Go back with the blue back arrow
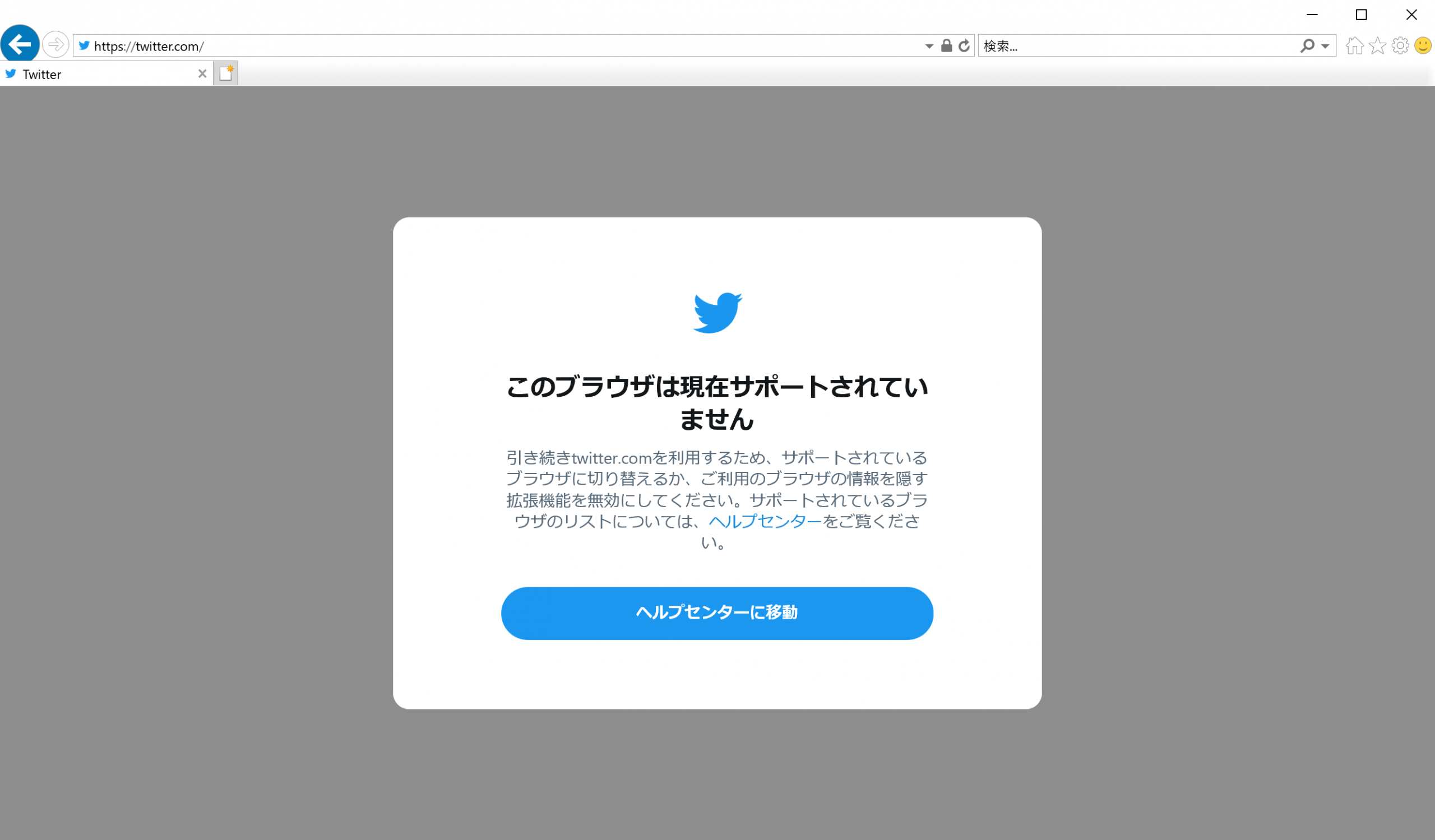This screenshot has height=840, width=1435. 20,44
